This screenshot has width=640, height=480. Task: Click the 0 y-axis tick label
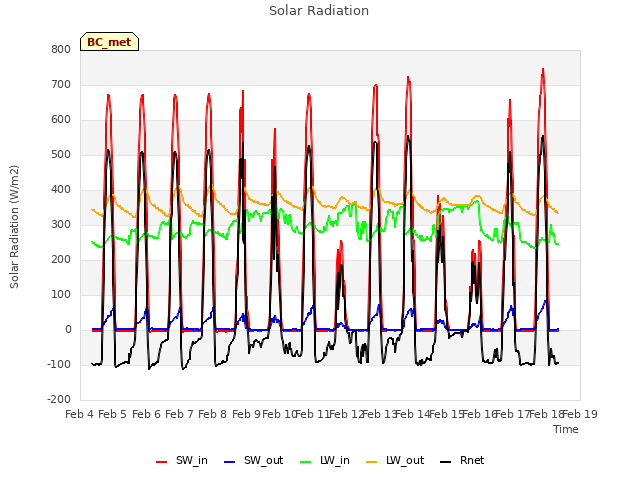point(68,330)
